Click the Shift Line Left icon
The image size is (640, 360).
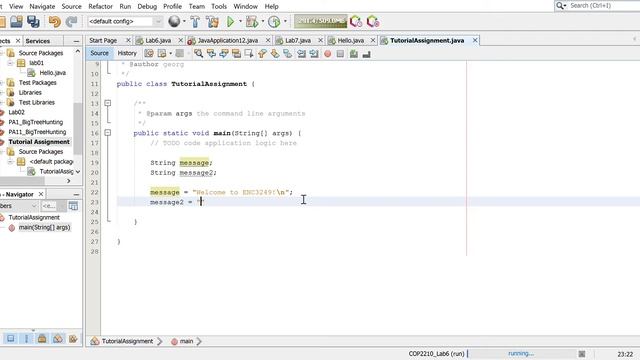coord(301,54)
